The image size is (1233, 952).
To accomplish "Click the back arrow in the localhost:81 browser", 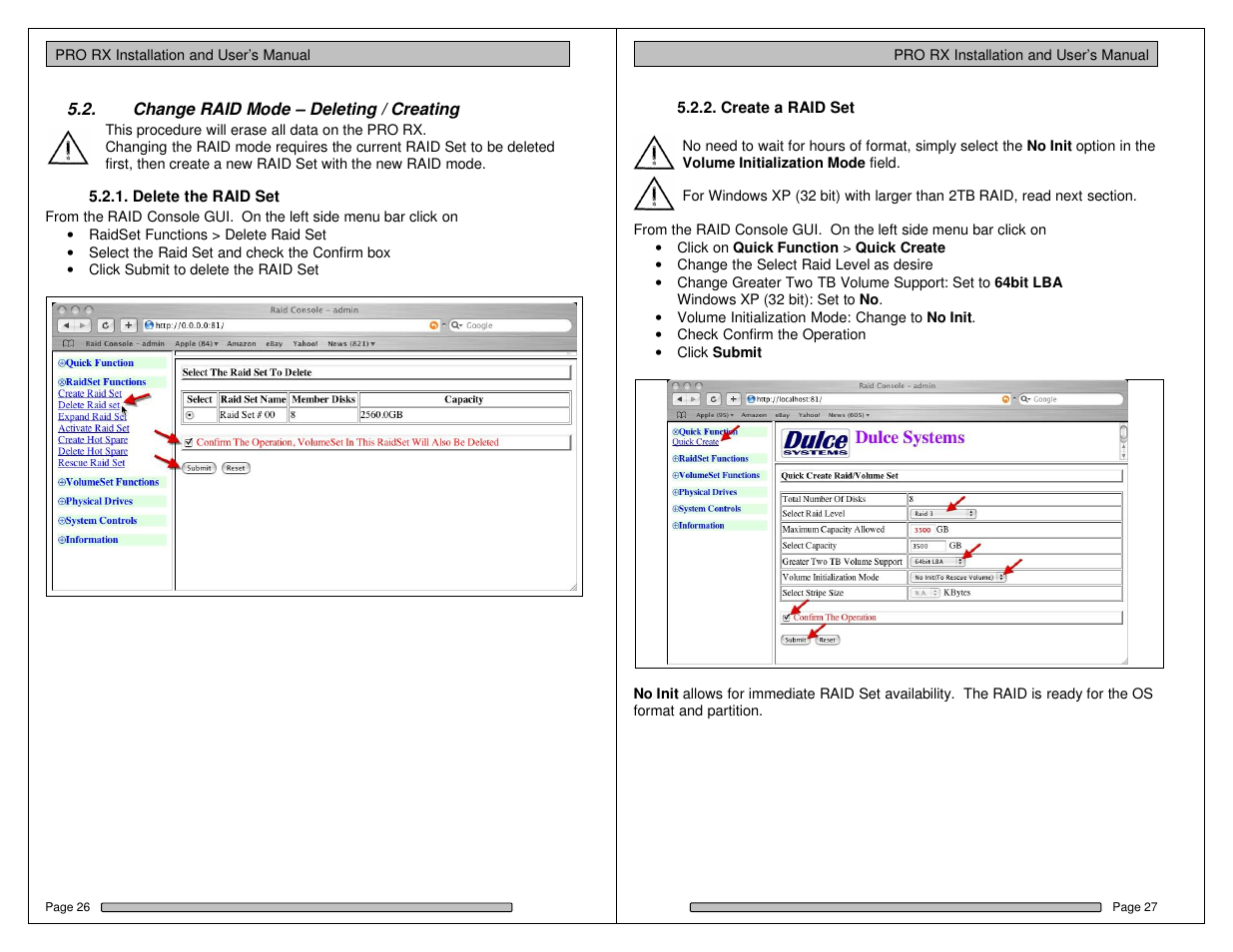I will [x=679, y=399].
